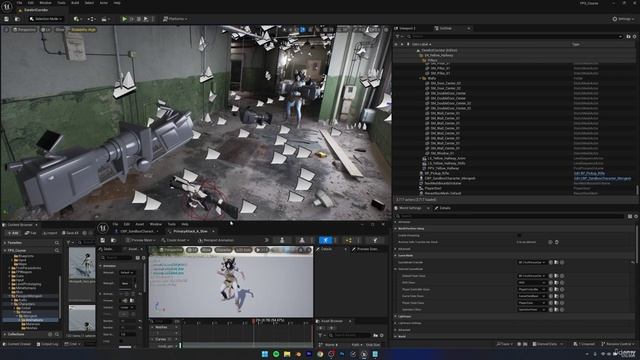Image resolution: width=640 pixels, height=360 pixels.
Task: Click the search icon in Favorites header
Action: pos(57,243)
